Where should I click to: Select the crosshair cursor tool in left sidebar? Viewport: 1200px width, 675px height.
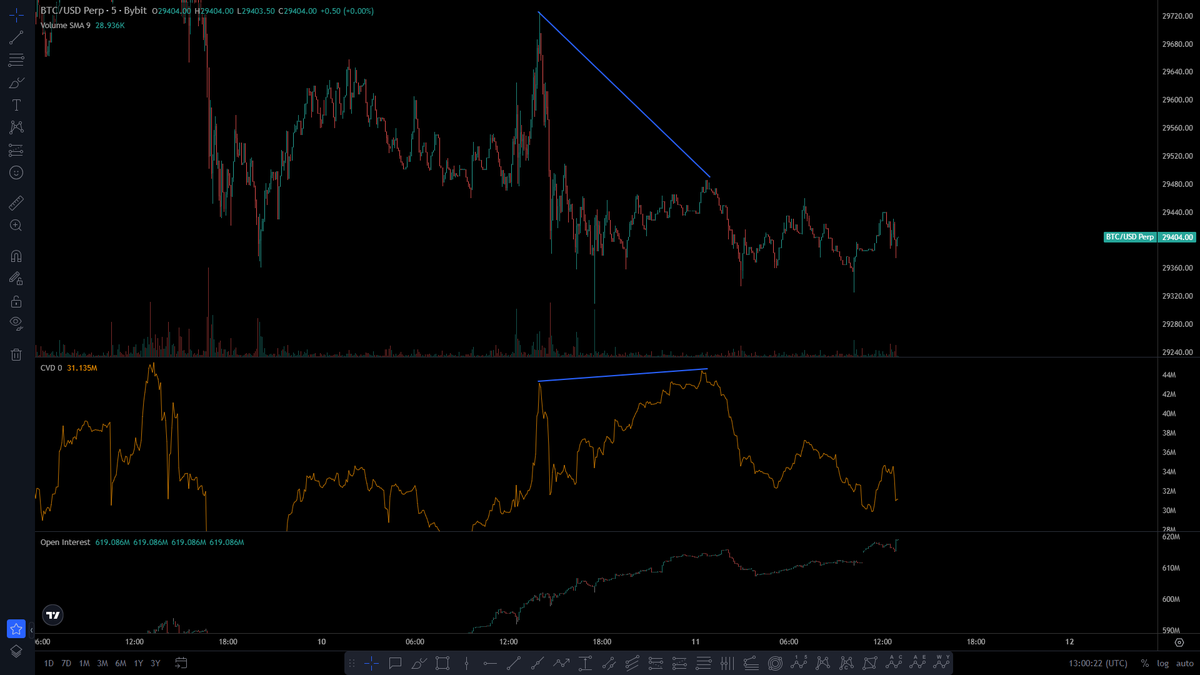pyautogui.click(x=16, y=15)
